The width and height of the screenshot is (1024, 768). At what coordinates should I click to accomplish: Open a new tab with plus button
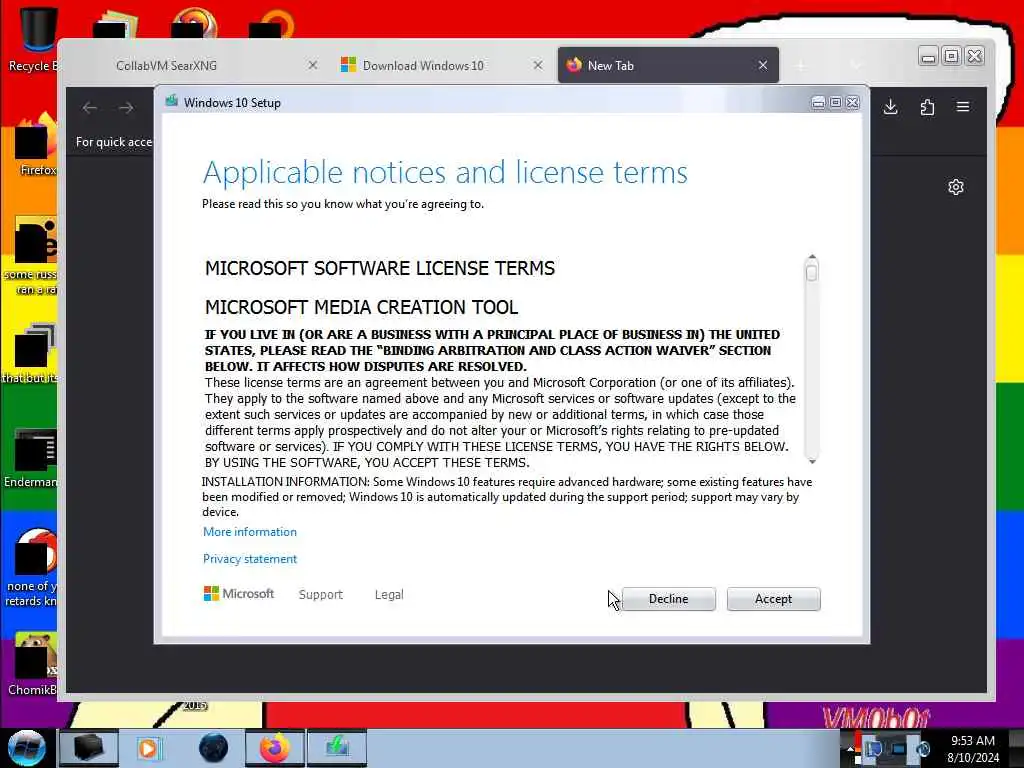pyautogui.click(x=801, y=65)
